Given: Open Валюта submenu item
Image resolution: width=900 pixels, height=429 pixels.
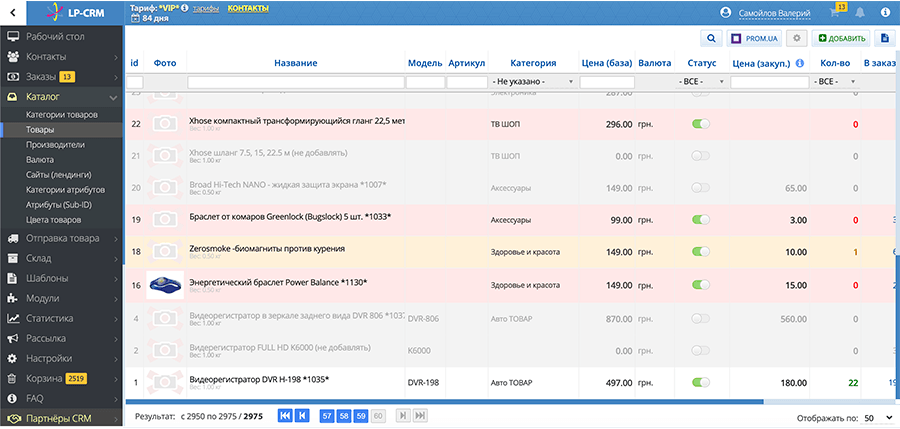Looking at the screenshot, I should tap(40, 160).
